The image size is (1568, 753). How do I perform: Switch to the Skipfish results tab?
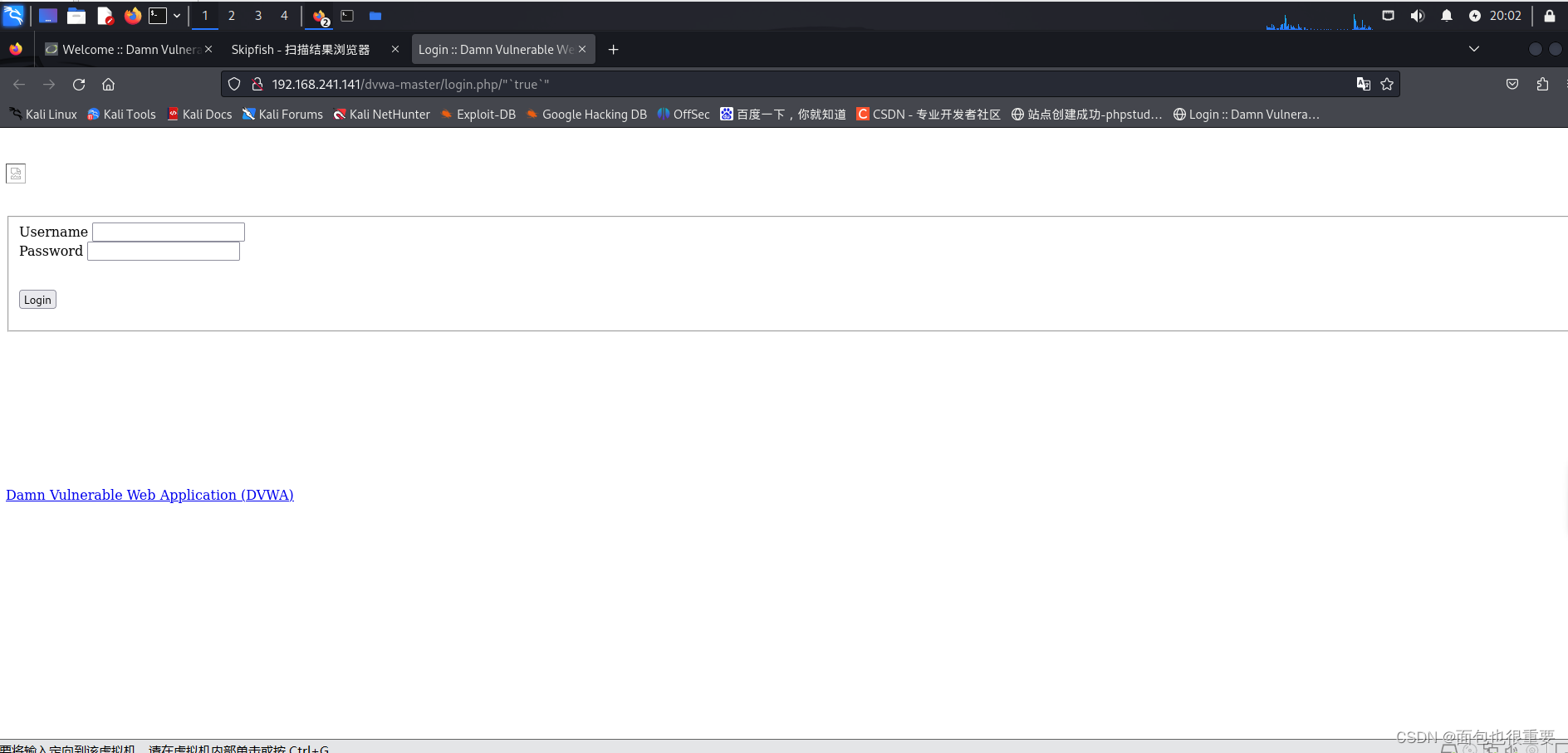click(301, 50)
